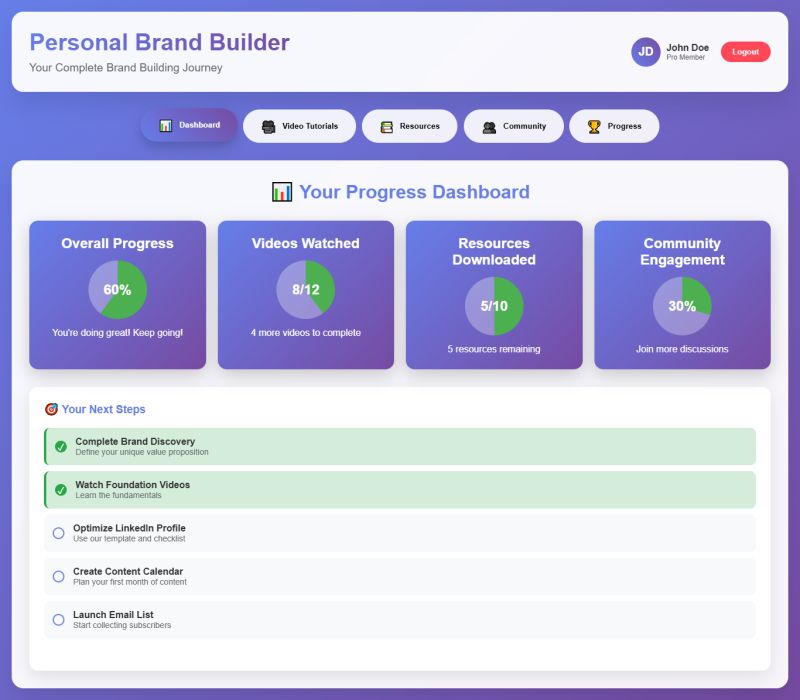Click the Pro Member label
Image resolution: width=800 pixels, height=700 pixels.
[686, 58]
